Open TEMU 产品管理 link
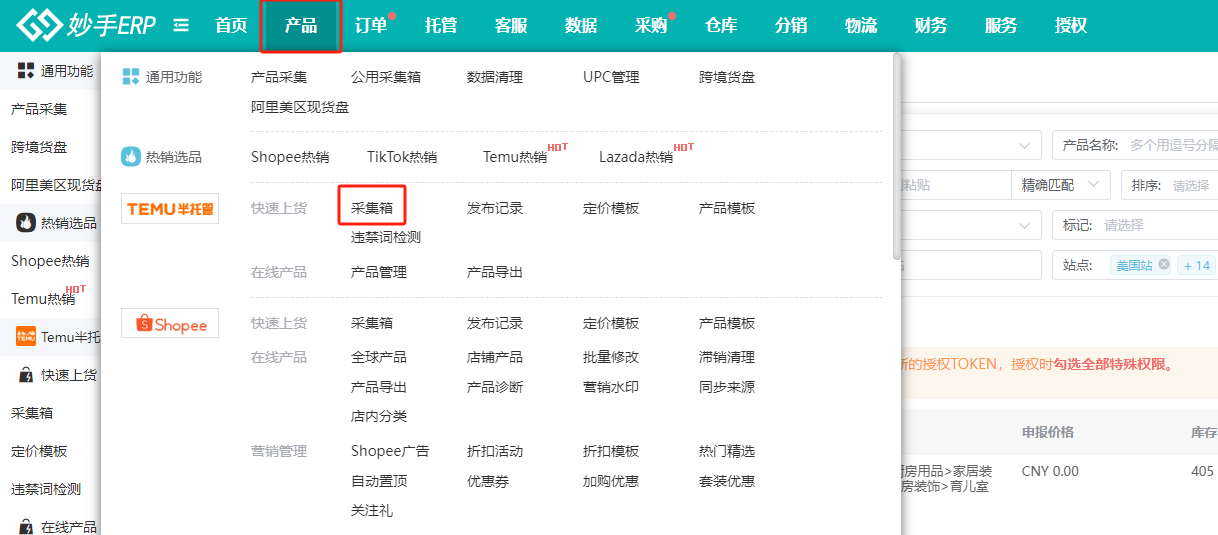 [379, 272]
